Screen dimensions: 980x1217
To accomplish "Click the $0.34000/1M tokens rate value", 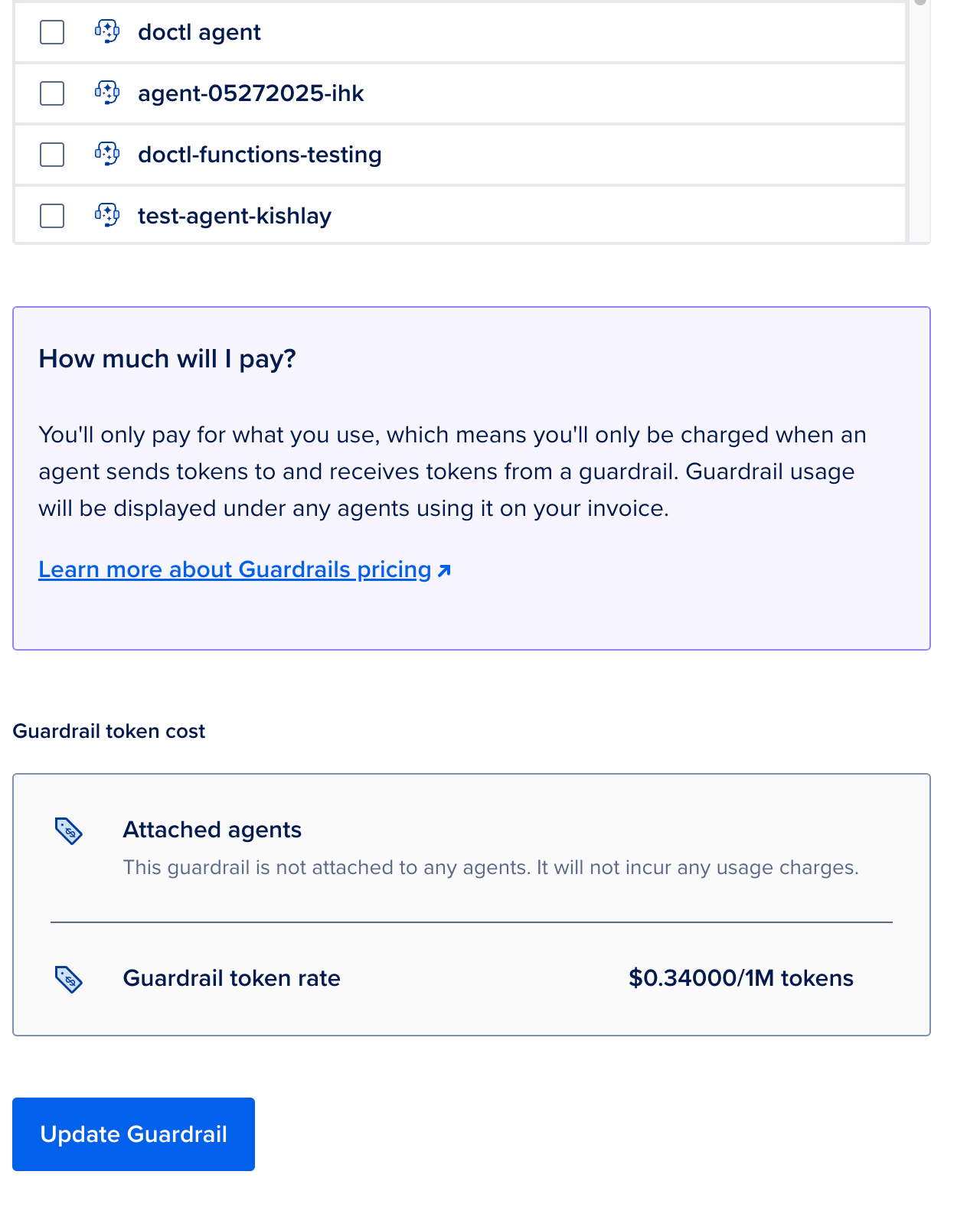I will click(740, 978).
